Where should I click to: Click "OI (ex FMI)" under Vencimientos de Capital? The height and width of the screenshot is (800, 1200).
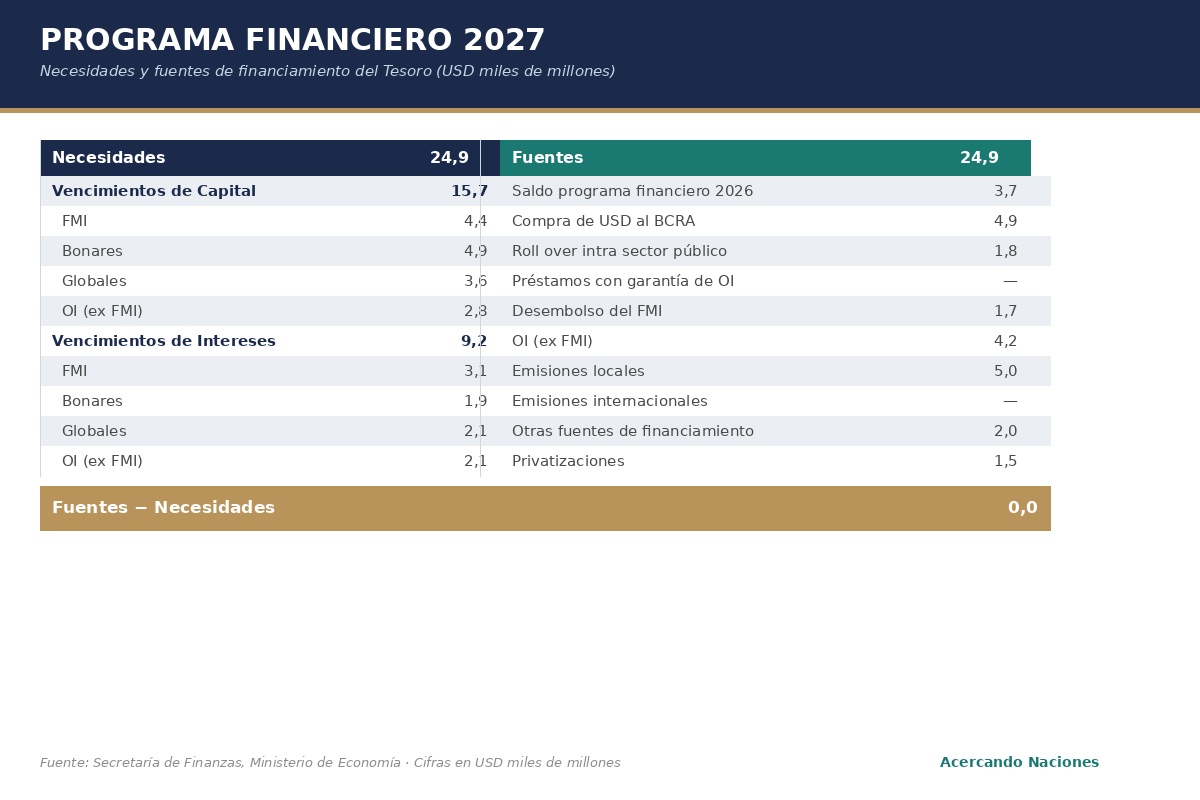click(102, 311)
